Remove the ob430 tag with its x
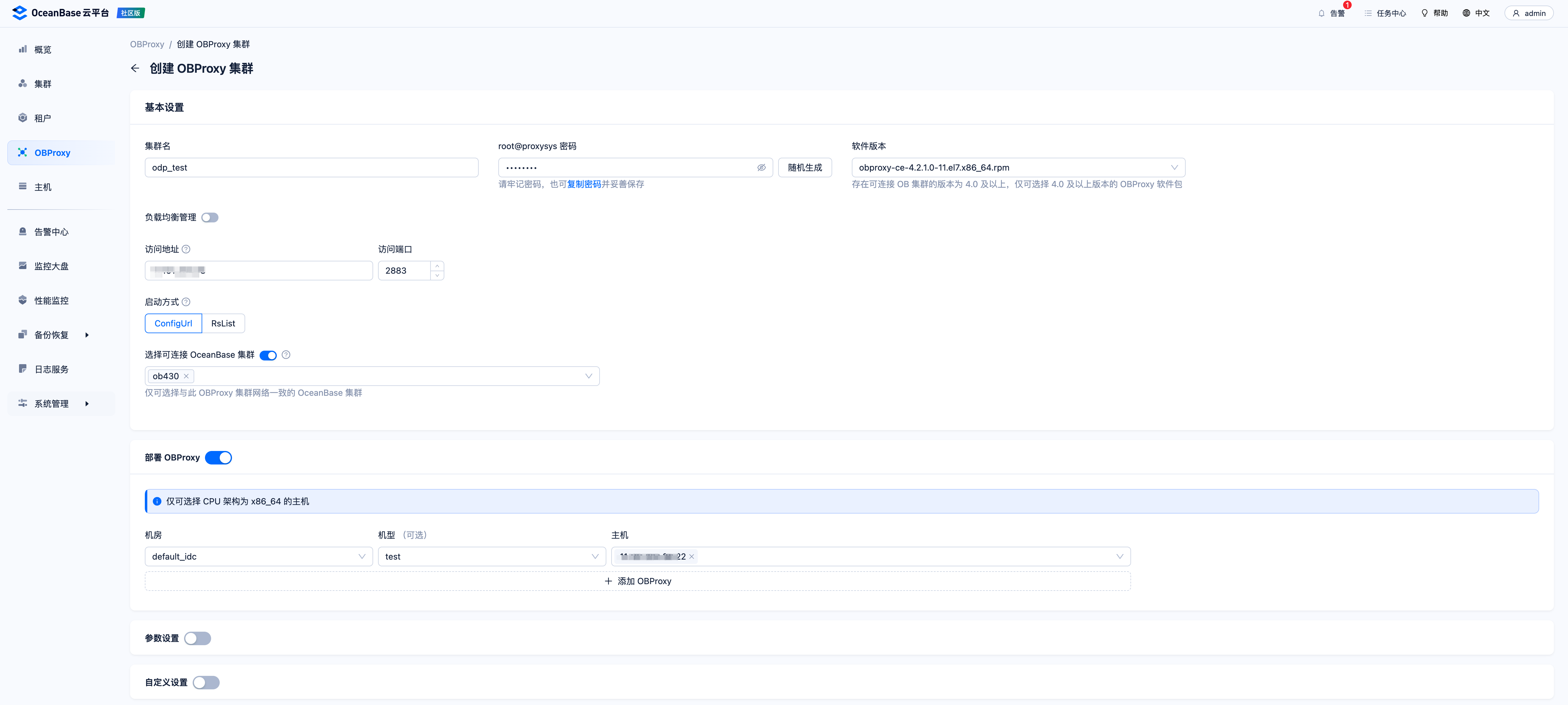 186,376
